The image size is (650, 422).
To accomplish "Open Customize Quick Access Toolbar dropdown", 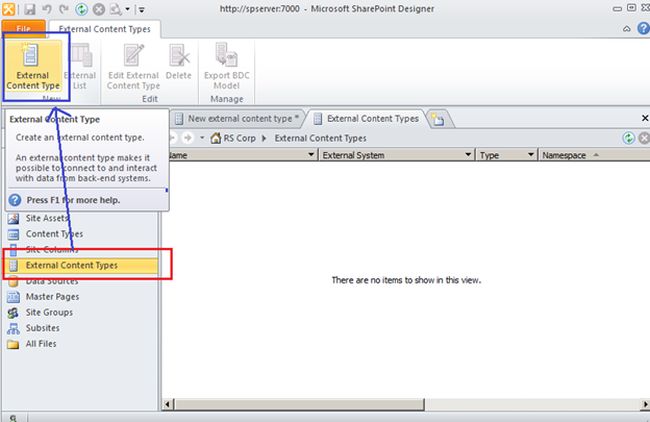I will (141, 9).
